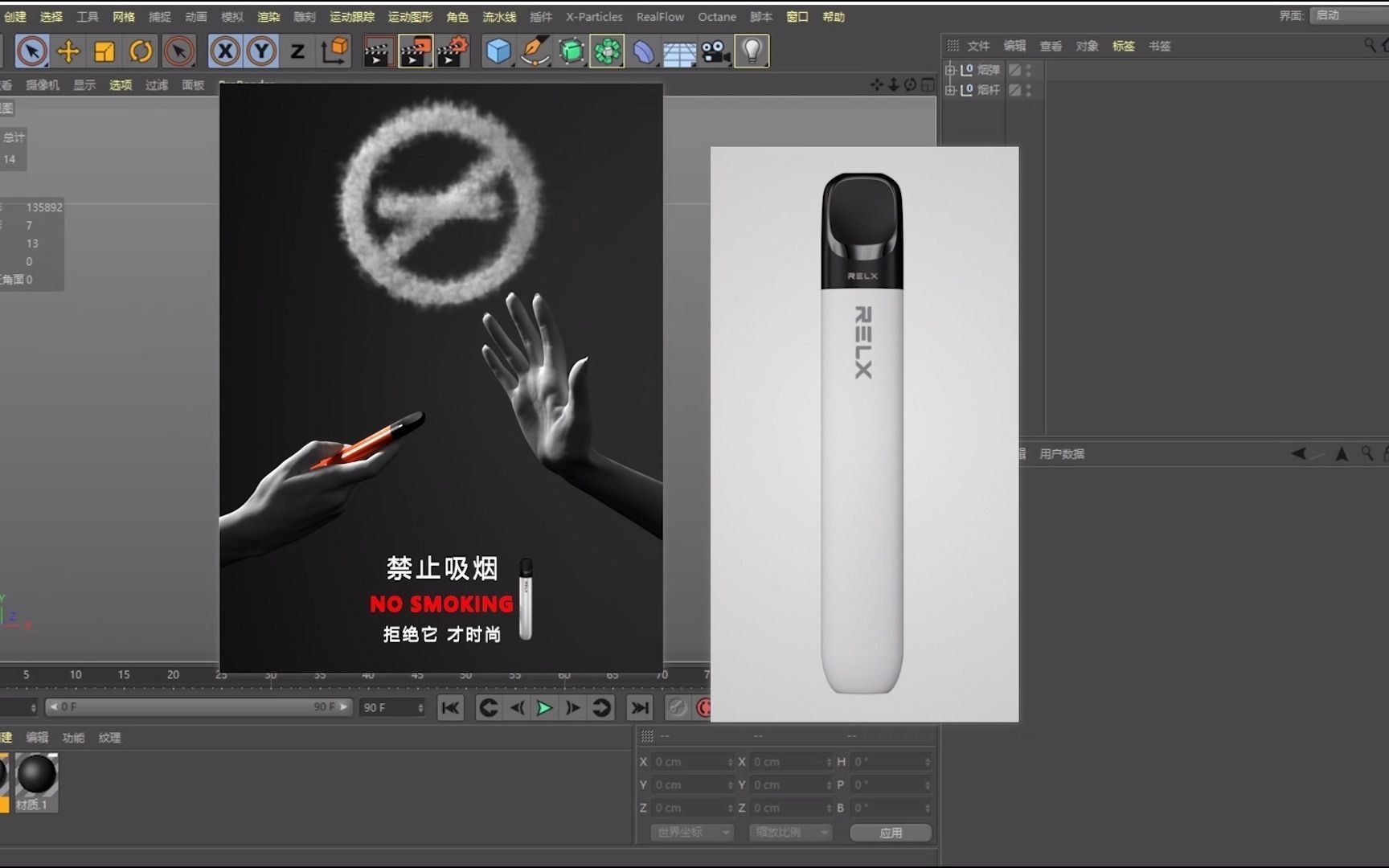Open the MoGraph cloner icon
The image size is (1389, 868).
tap(607, 51)
